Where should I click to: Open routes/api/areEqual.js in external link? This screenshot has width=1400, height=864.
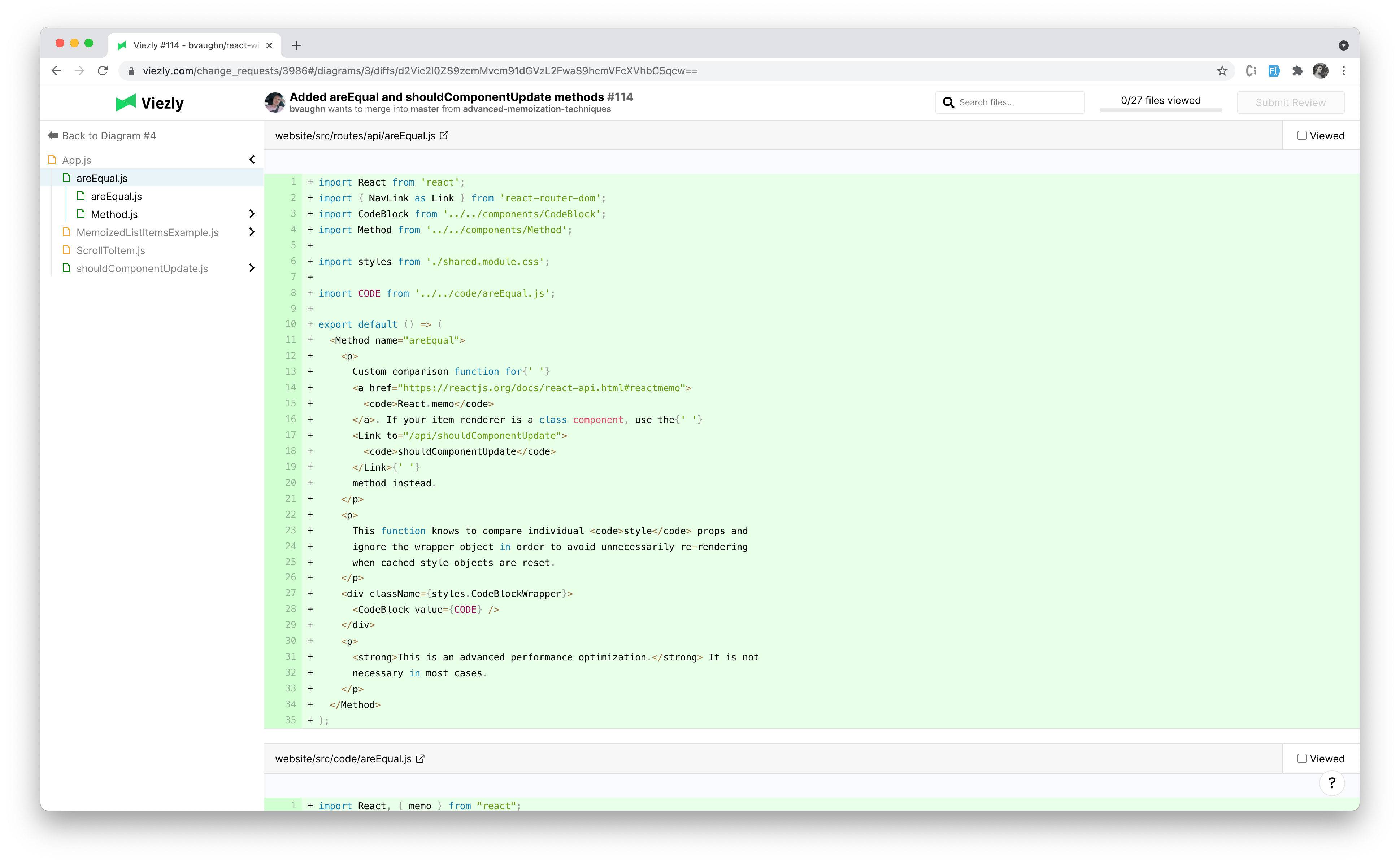tap(444, 135)
